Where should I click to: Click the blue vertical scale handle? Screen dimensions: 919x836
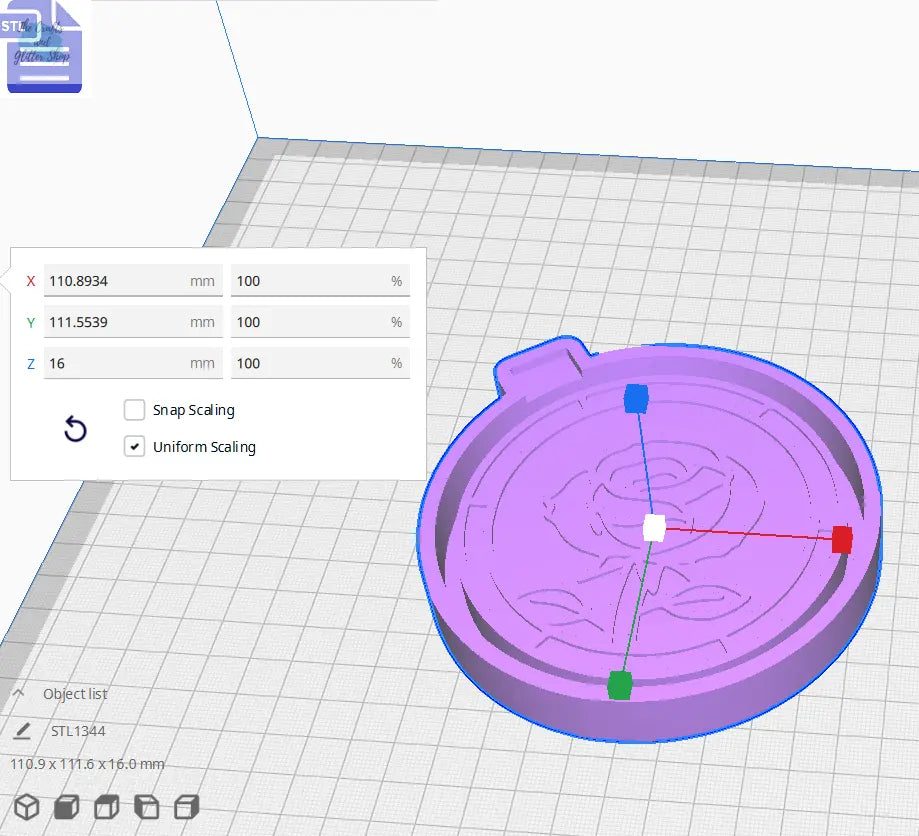coord(634,399)
